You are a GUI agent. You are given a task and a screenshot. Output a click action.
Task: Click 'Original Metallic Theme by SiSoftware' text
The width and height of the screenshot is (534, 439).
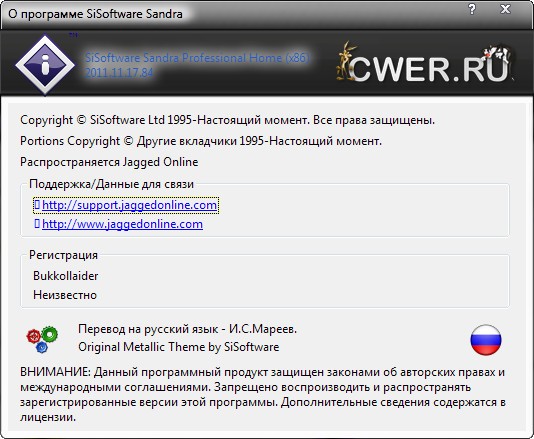179,347
